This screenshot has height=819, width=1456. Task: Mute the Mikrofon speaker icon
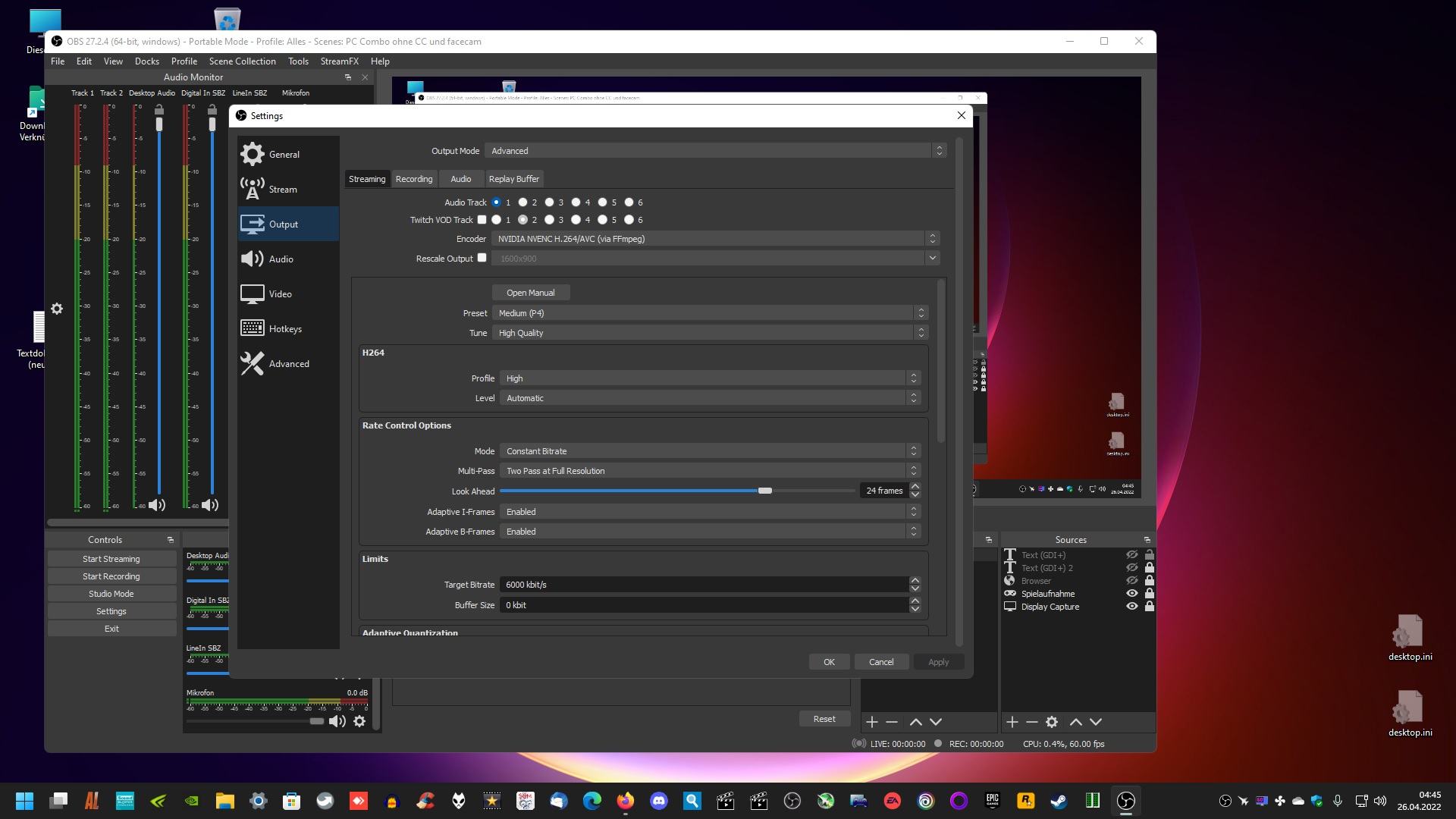pos(337,721)
